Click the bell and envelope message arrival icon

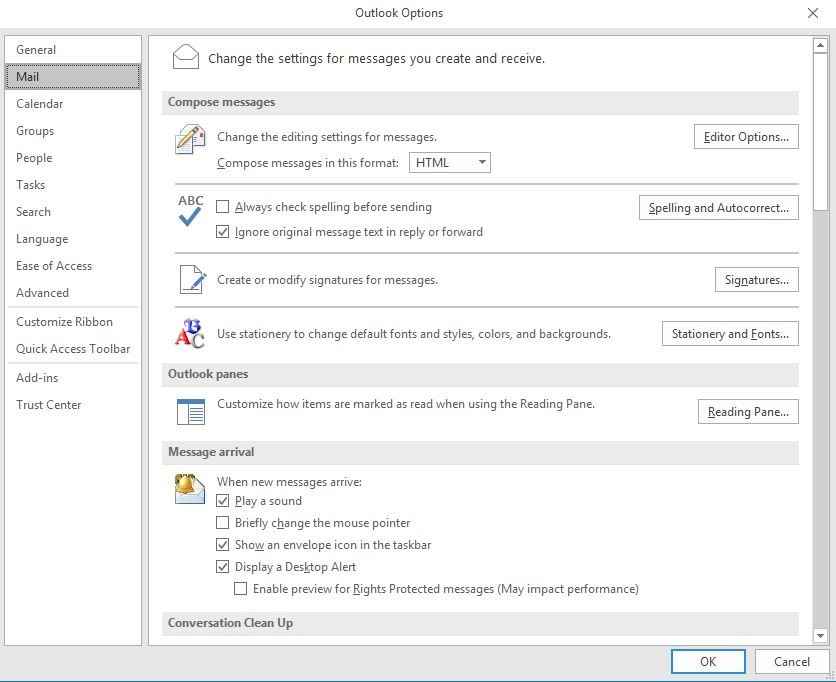[x=190, y=487]
